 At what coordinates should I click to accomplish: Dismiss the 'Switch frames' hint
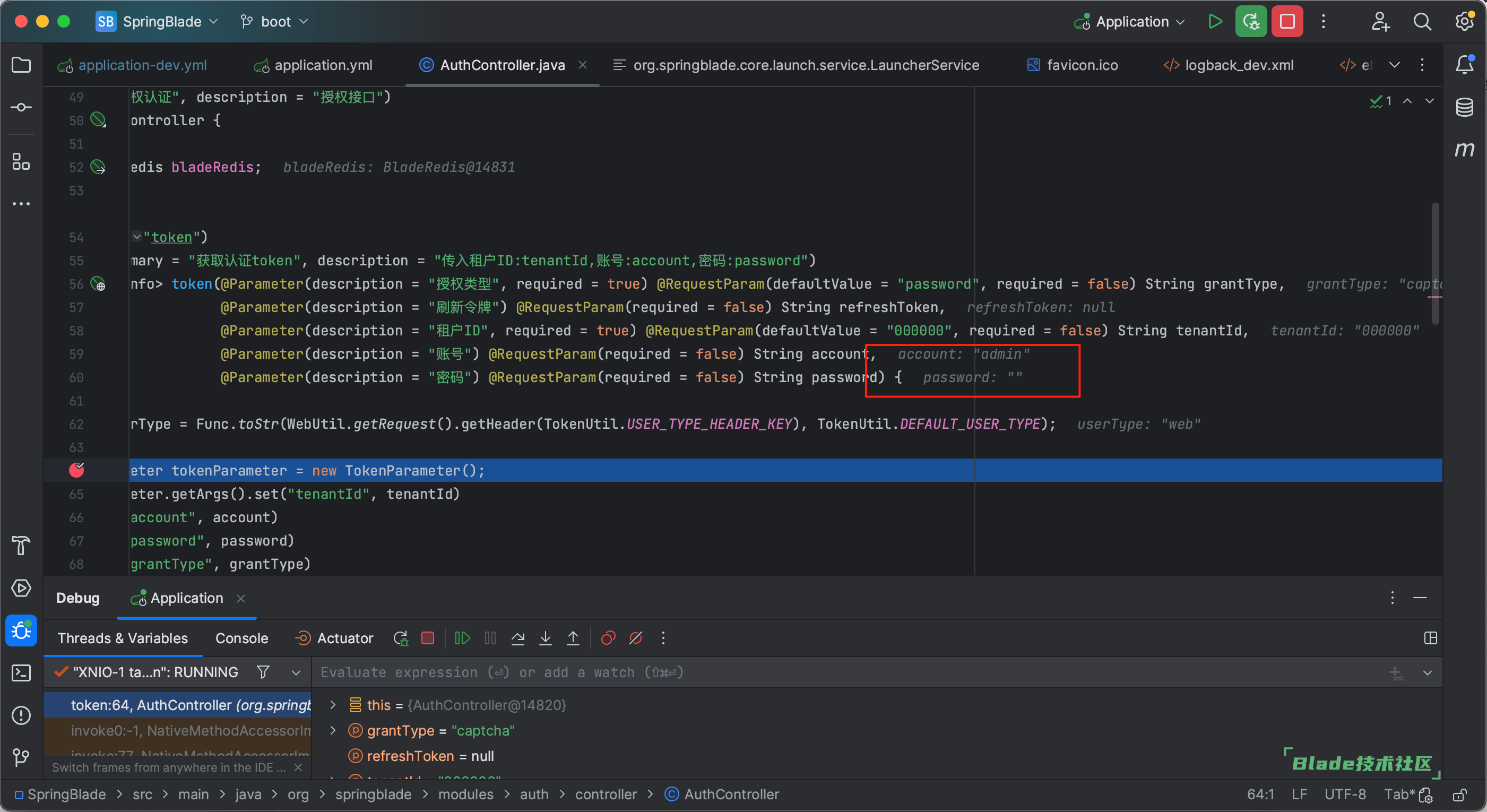(x=298, y=767)
